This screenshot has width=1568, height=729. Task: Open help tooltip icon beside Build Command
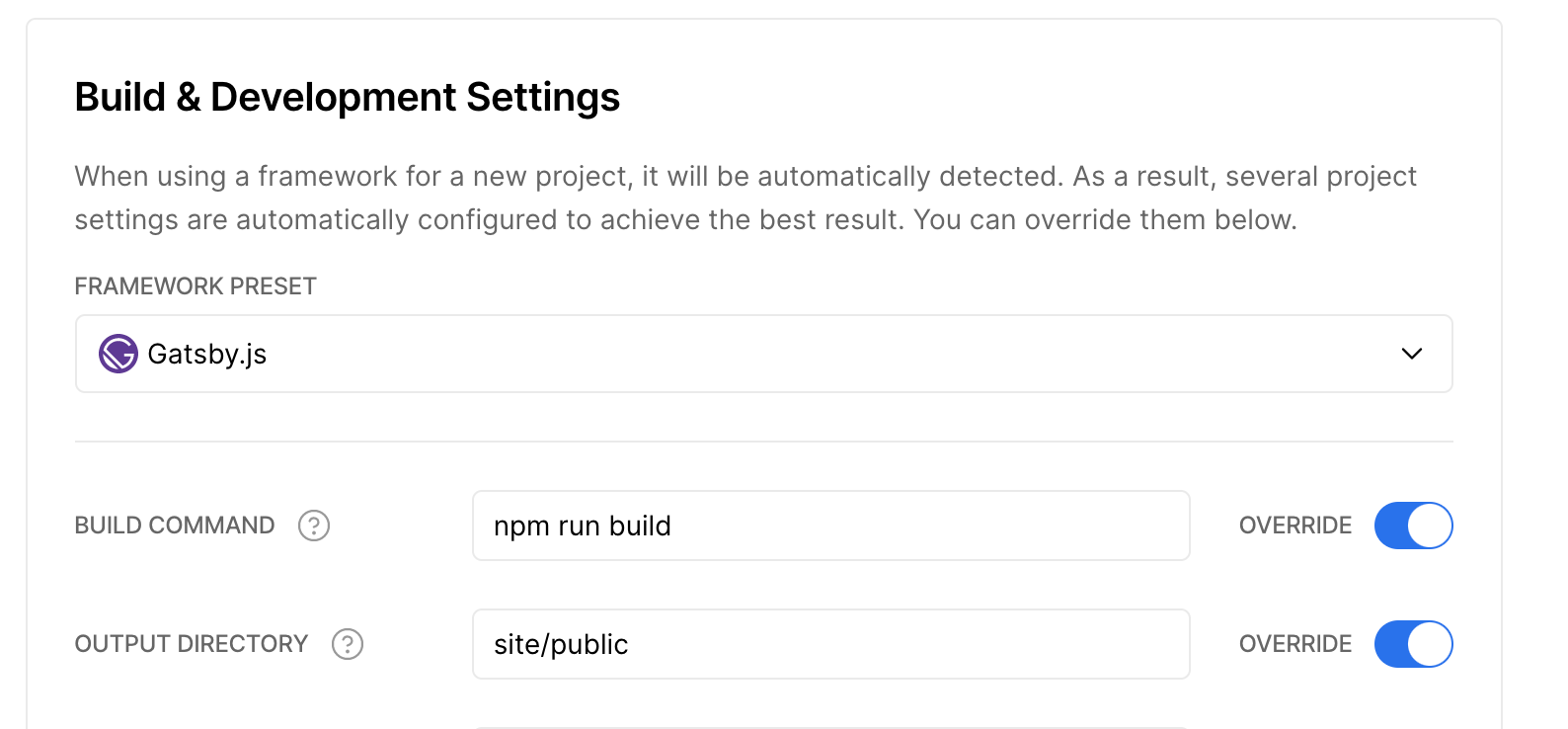(314, 526)
